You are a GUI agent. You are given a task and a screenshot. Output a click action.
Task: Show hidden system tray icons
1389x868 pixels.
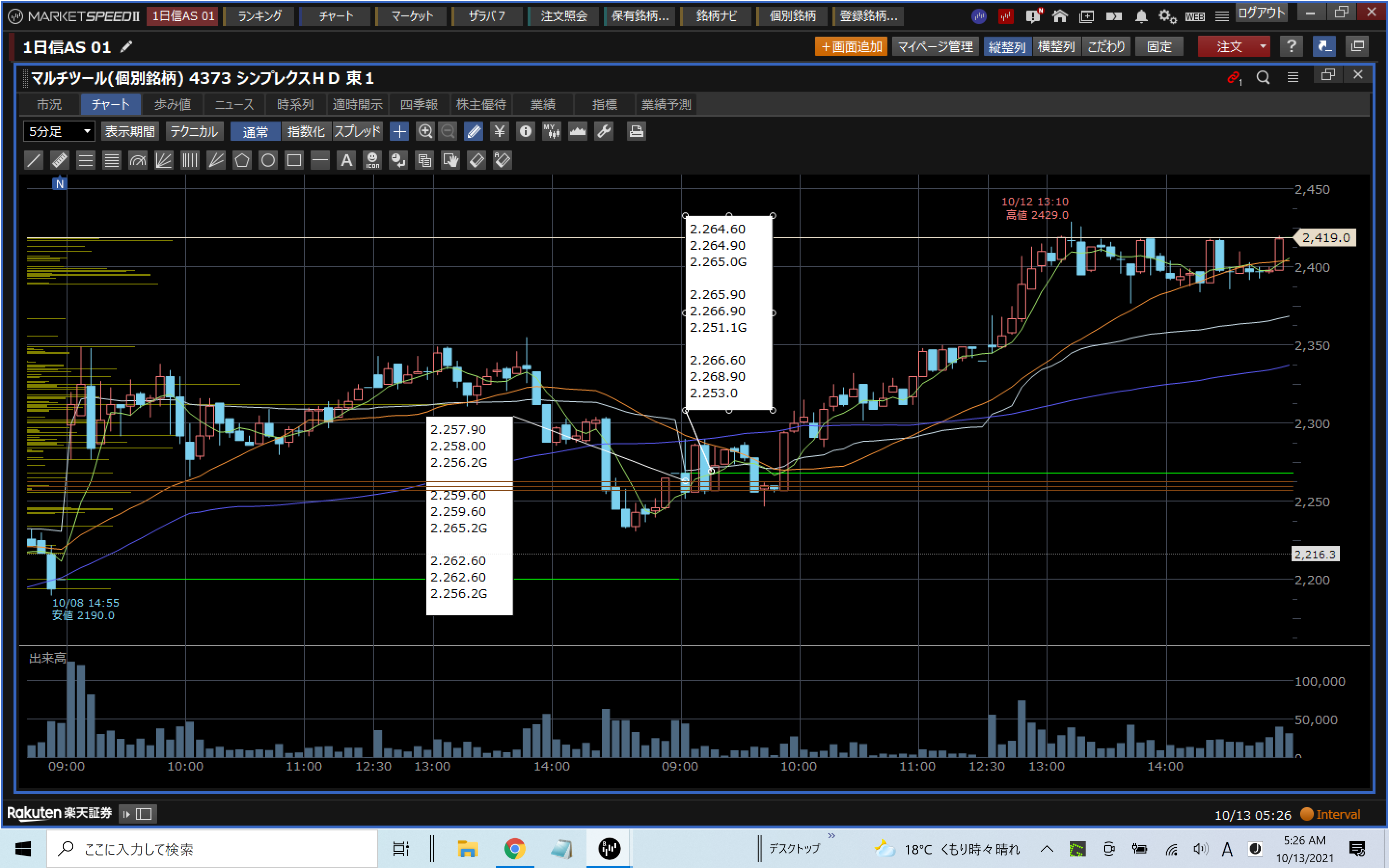(1047, 849)
